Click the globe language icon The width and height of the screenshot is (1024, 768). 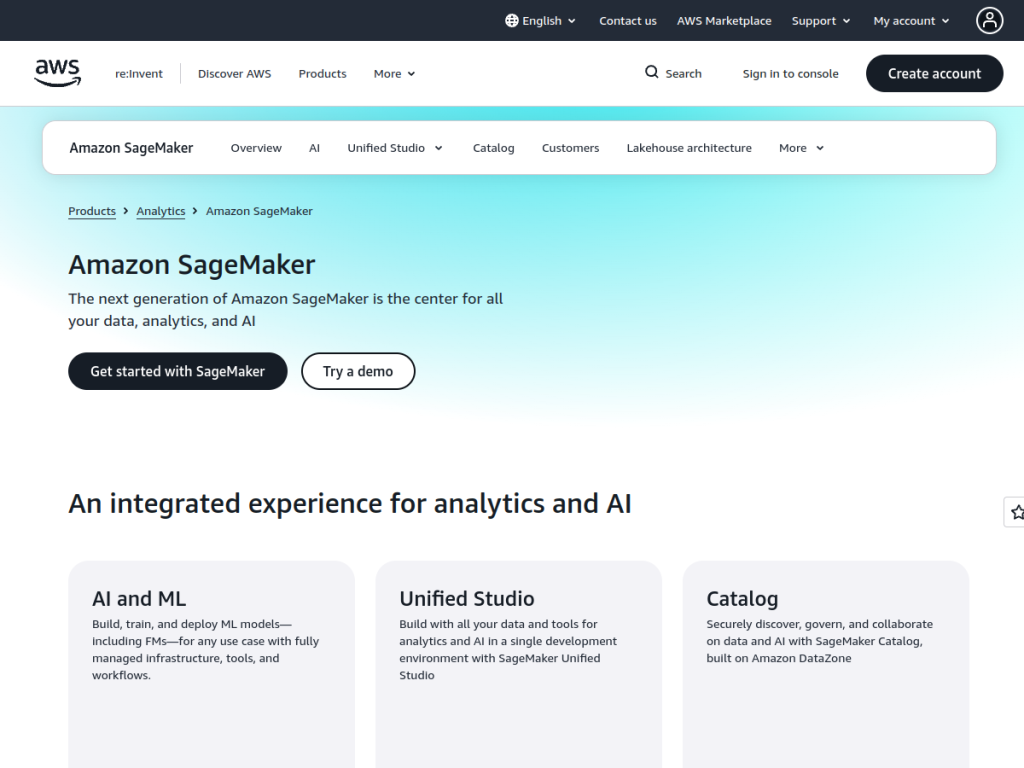coord(511,21)
